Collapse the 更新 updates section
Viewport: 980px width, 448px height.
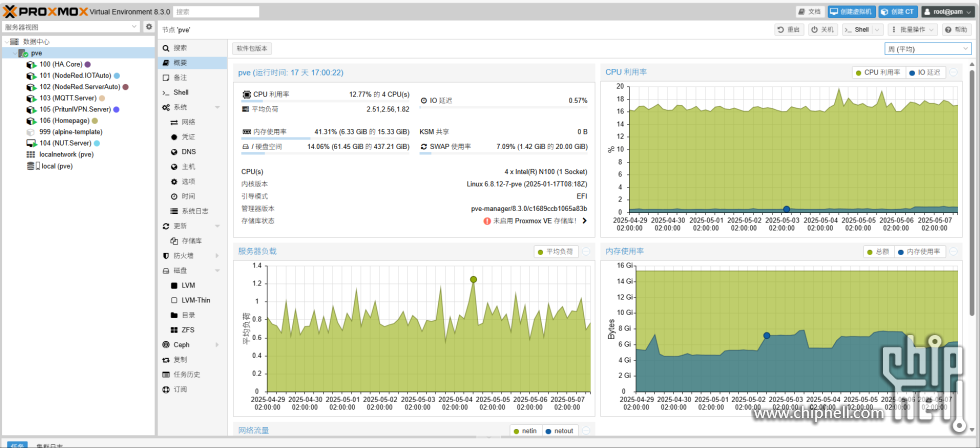pos(218,226)
